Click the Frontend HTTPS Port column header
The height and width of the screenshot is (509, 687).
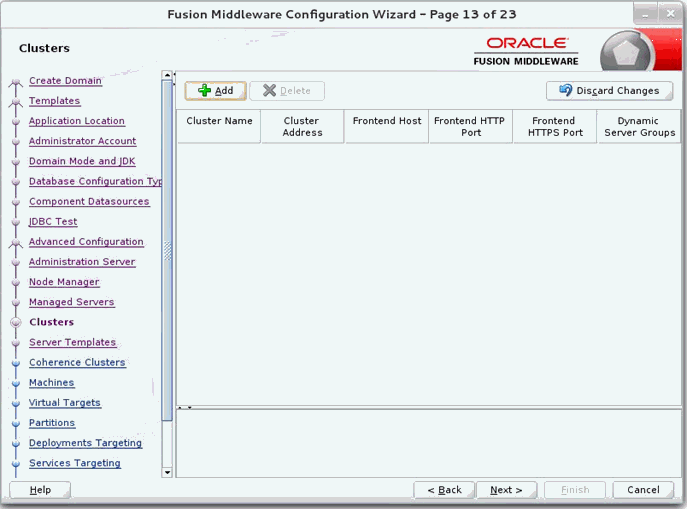coord(555,127)
